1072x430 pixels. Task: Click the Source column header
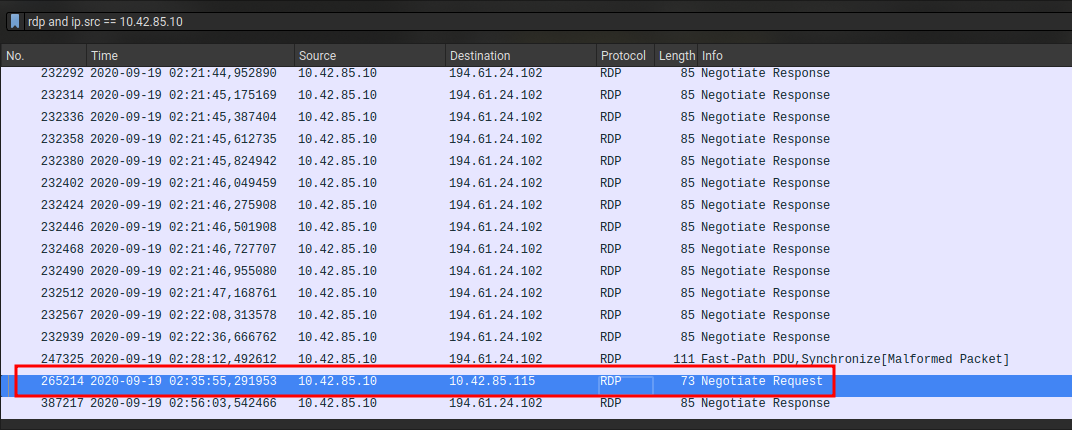click(x=368, y=56)
